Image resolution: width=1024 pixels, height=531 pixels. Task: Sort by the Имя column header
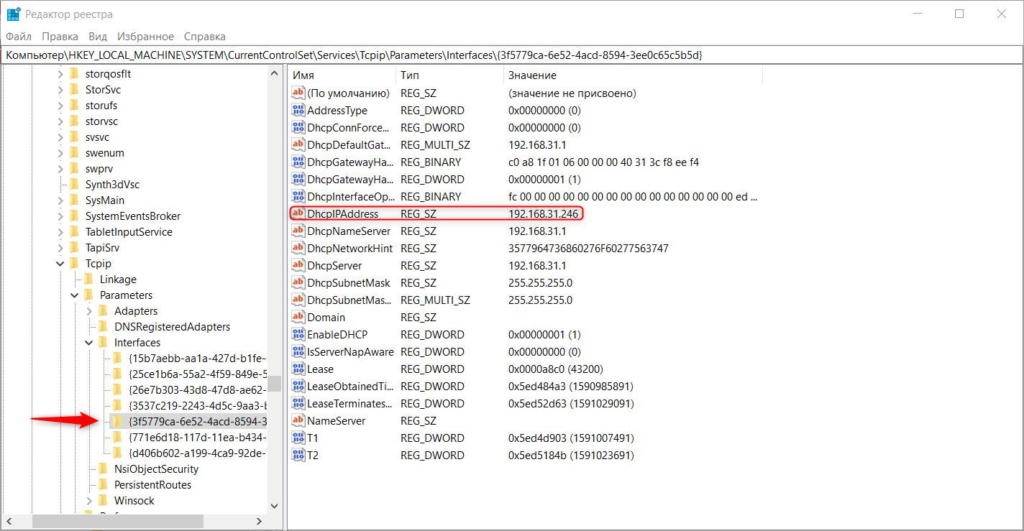pos(340,75)
